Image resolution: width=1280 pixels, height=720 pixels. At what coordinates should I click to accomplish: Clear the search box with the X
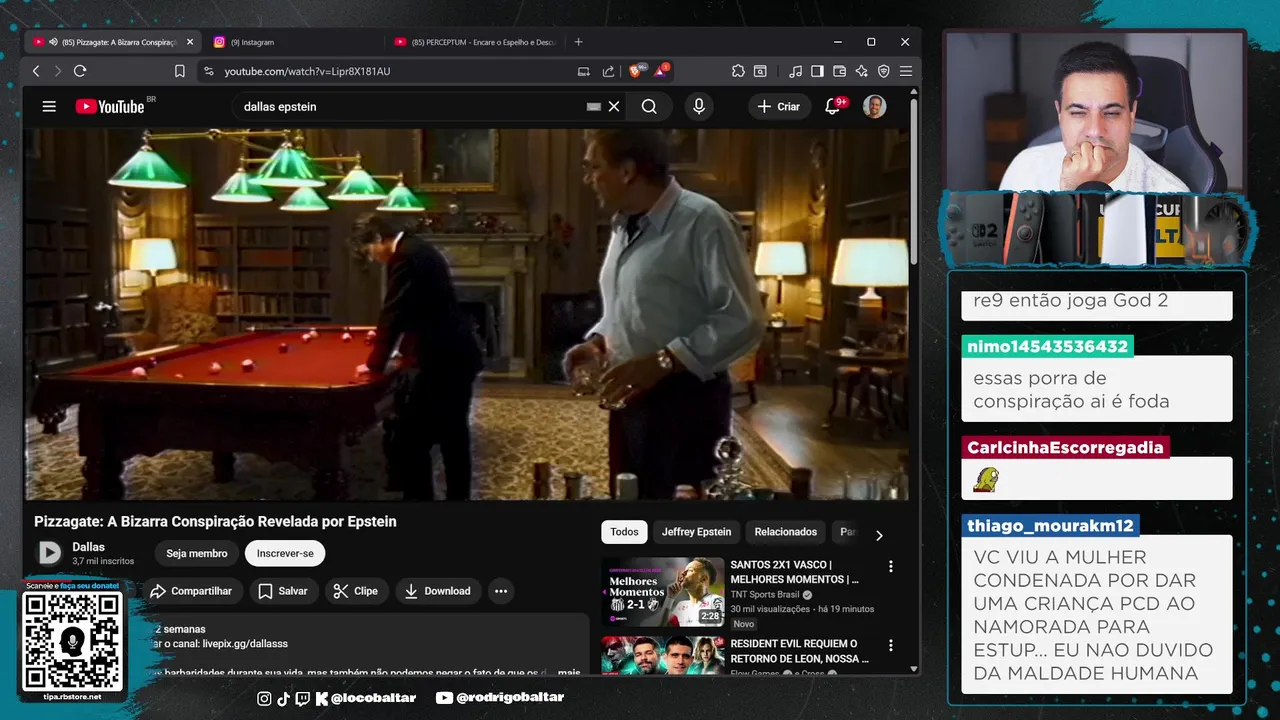click(x=614, y=106)
